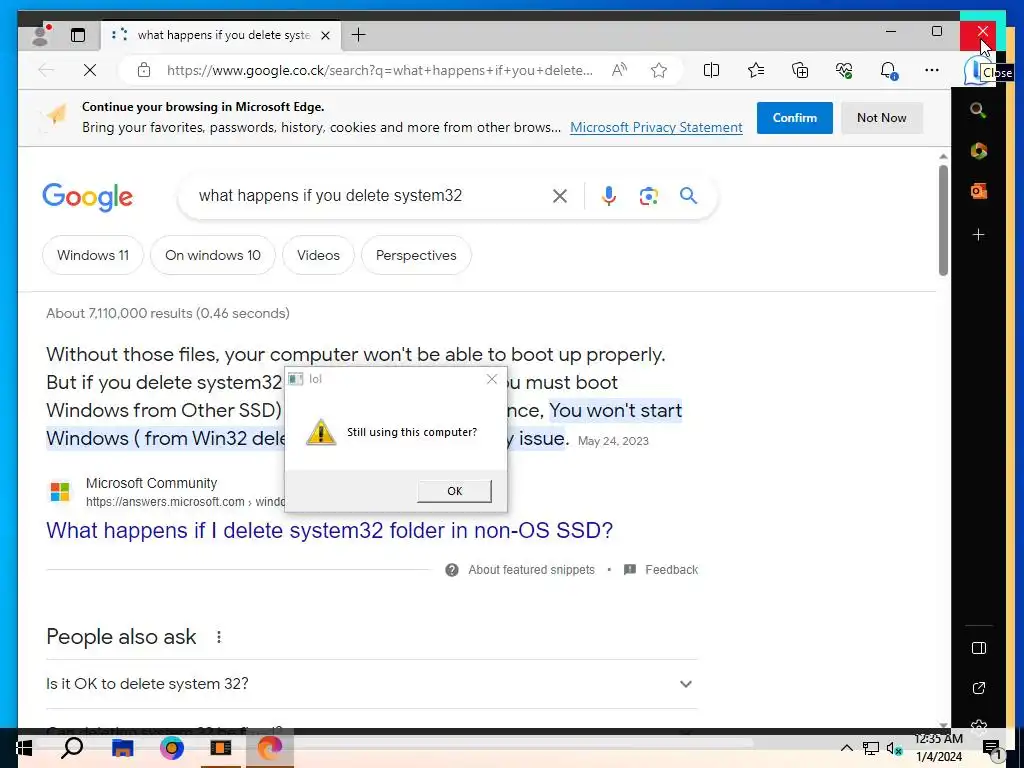Open the volume tray icon
The image size is (1024, 768).
[895, 748]
